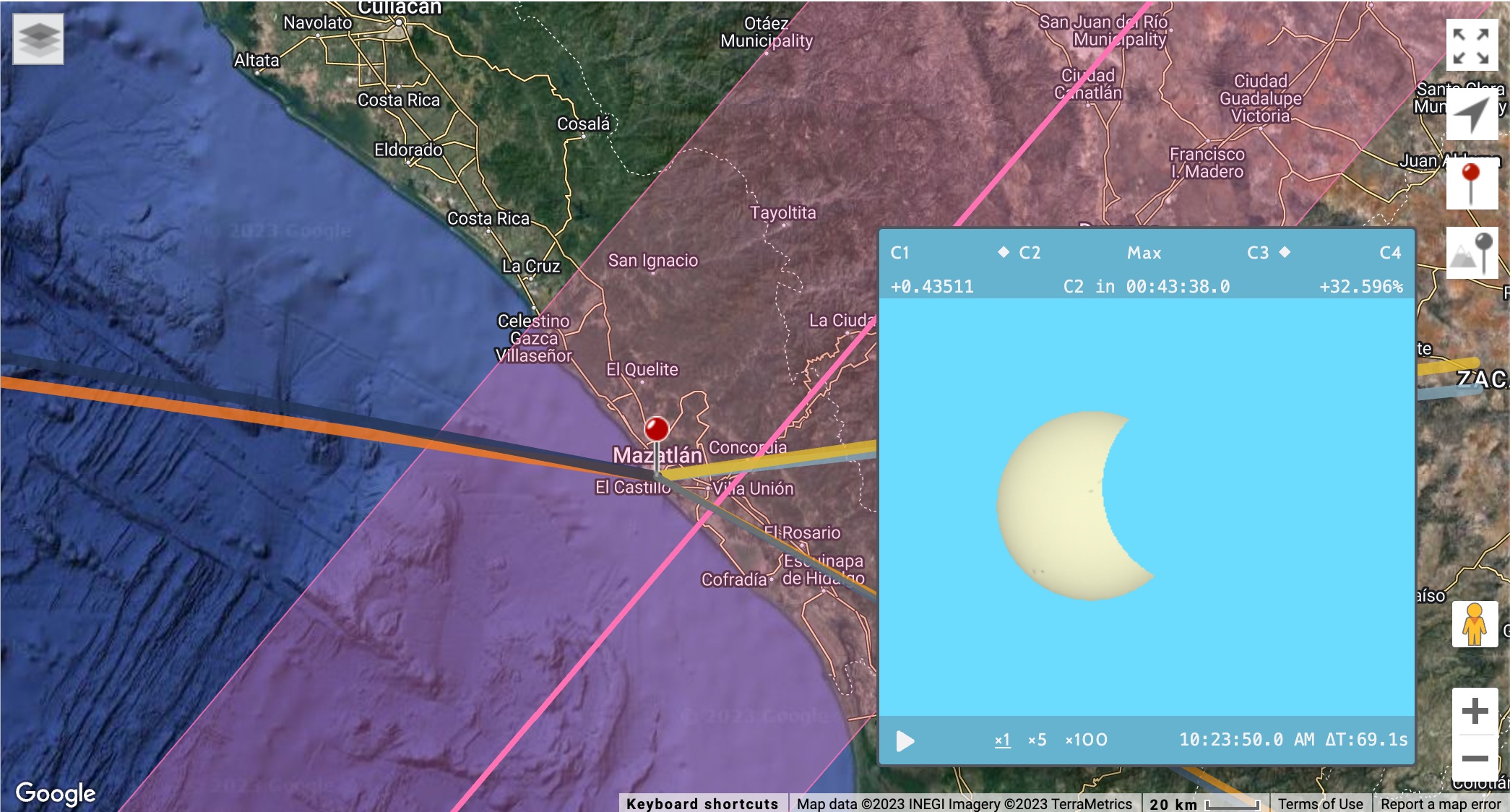1510x812 pixels.
Task: Click the Otáez Municipality label
Action: (767, 32)
